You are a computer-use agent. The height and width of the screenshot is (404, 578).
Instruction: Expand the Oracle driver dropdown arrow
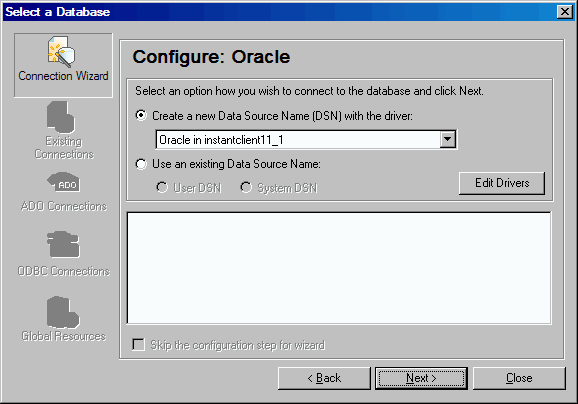pyautogui.click(x=448, y=139)
